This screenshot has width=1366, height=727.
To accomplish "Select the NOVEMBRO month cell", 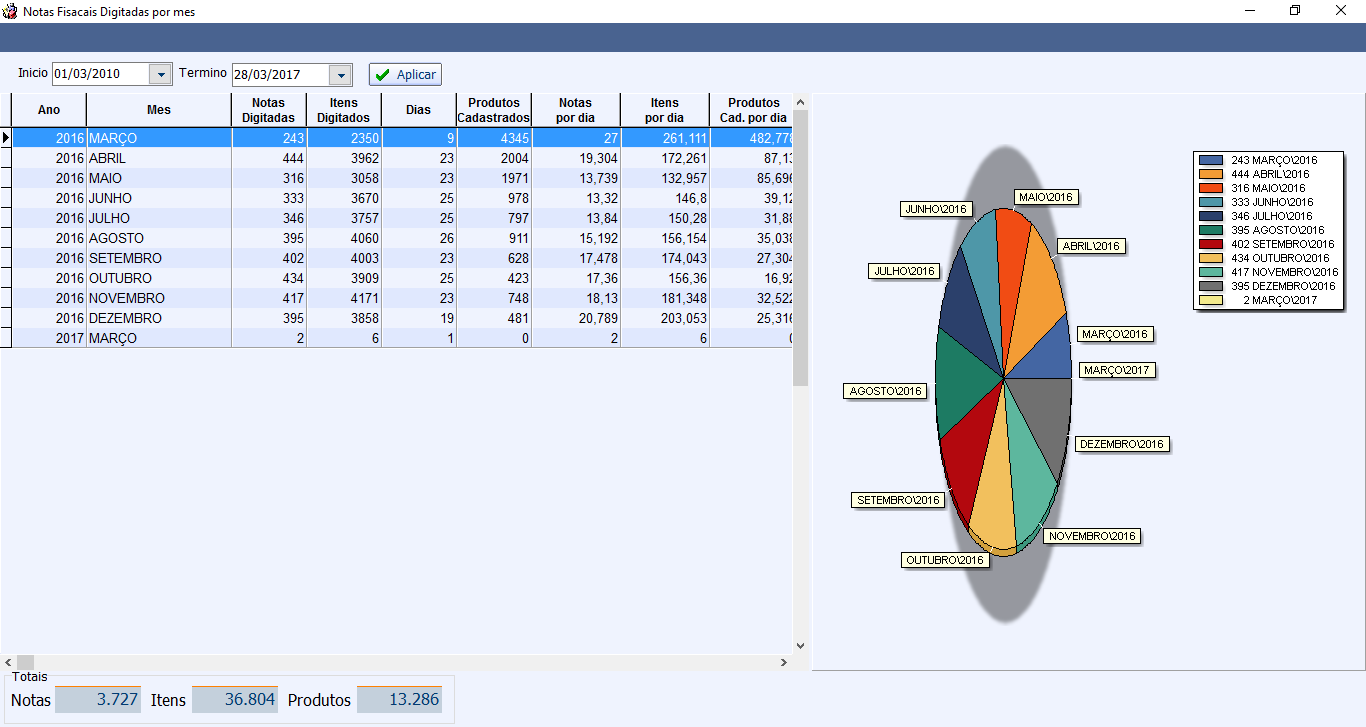I will click(159, 298).
